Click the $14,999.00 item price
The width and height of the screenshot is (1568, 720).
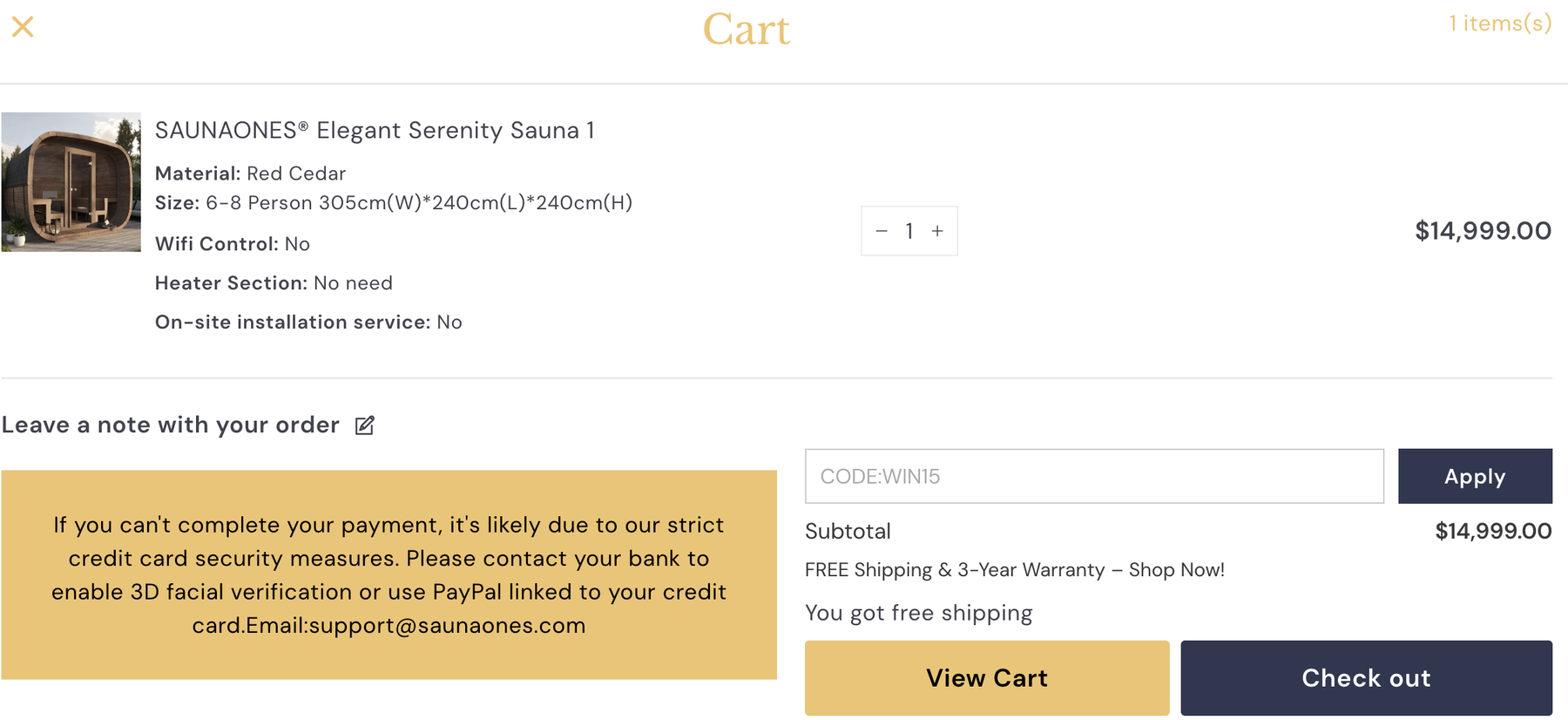tap(1483, 231)
